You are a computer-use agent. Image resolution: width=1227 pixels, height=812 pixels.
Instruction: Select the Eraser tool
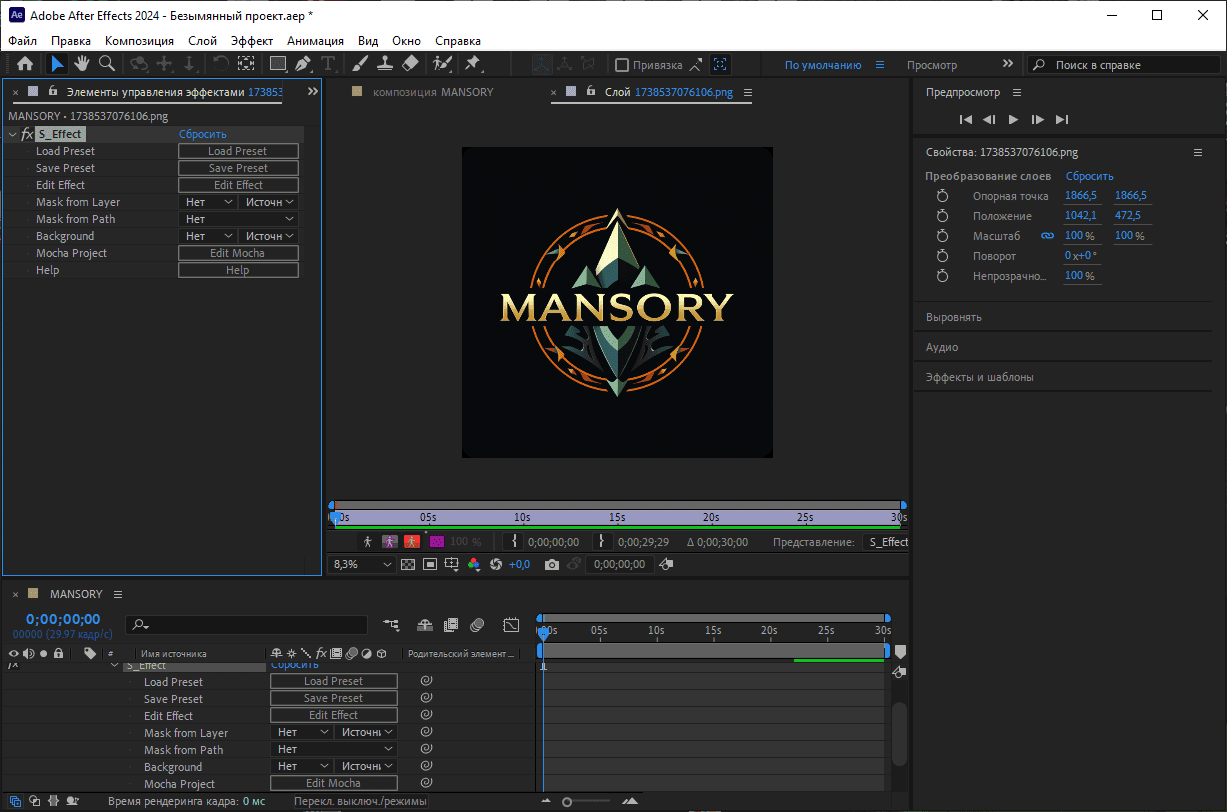point(410,64)
